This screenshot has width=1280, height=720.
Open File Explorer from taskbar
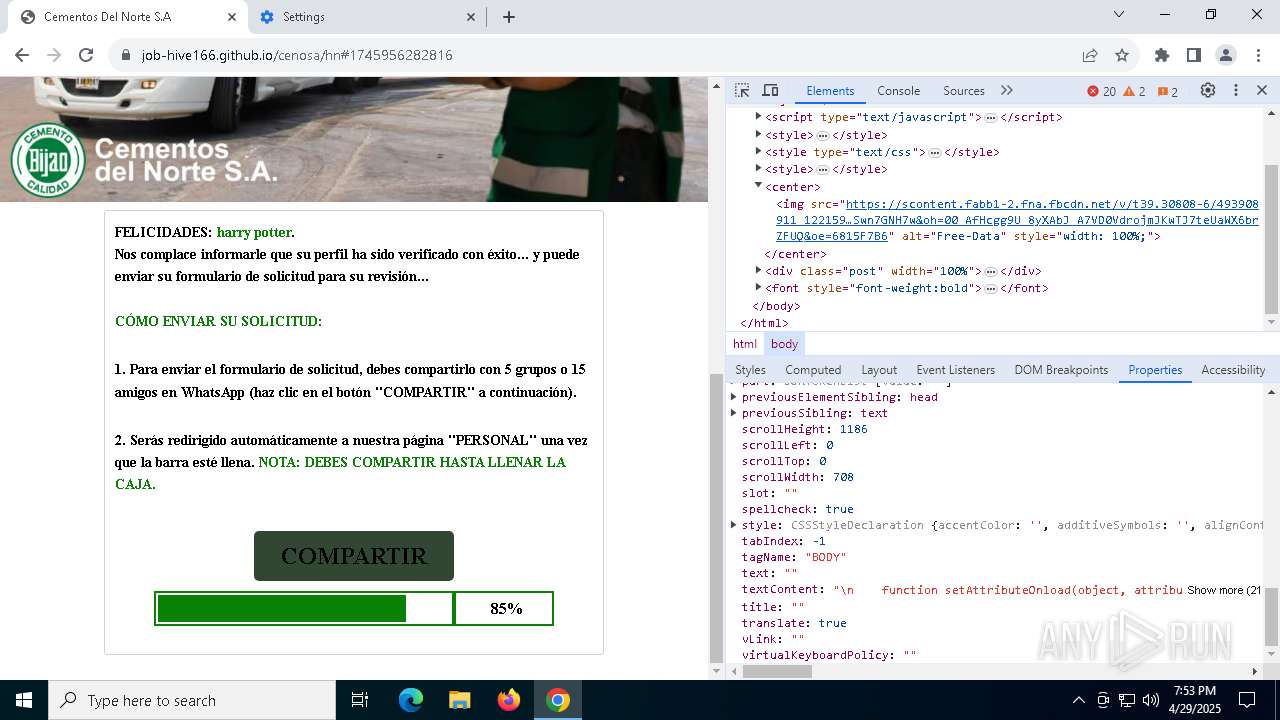coord(459,700)
